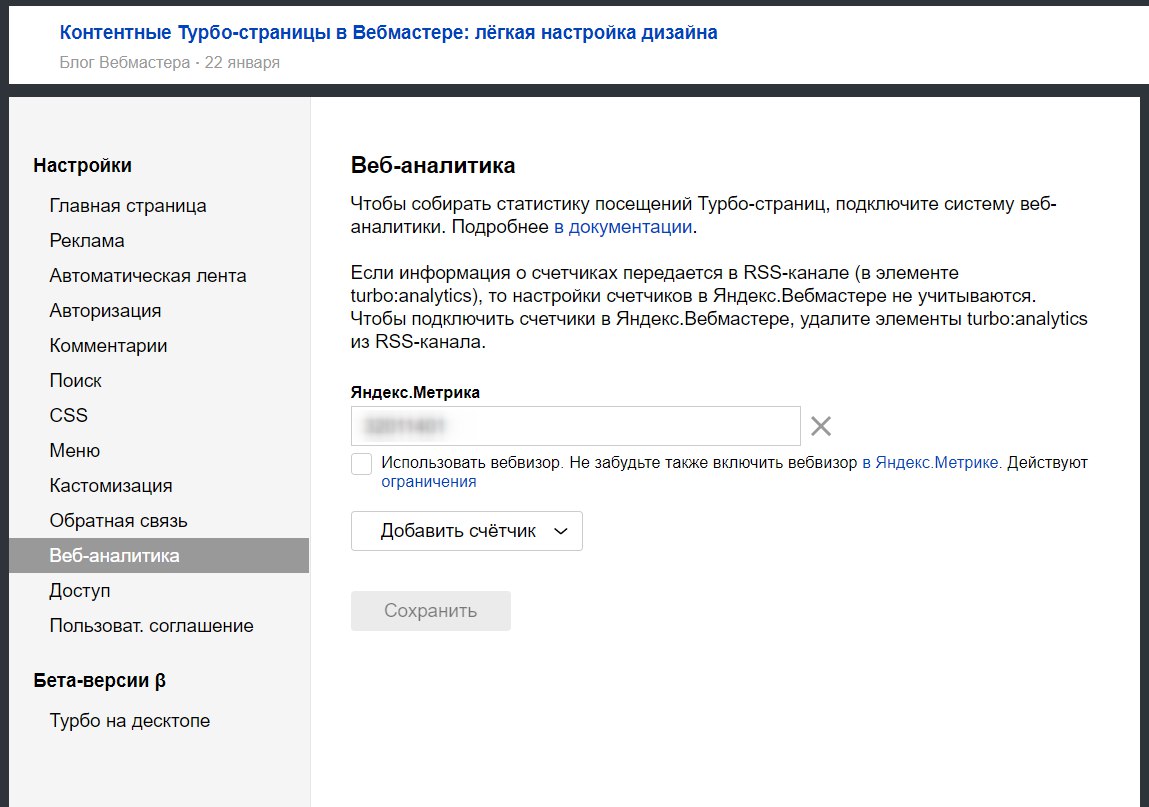Go to 'Меню' settings
This screenshot has height=807, width=1149.
(74, 451)
